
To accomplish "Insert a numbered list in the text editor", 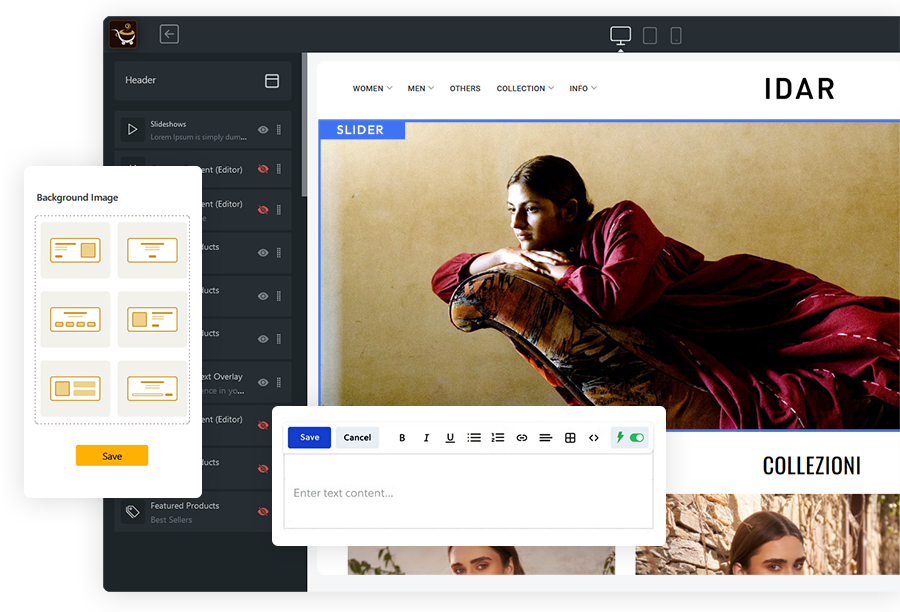I will [x=497, y=438].
